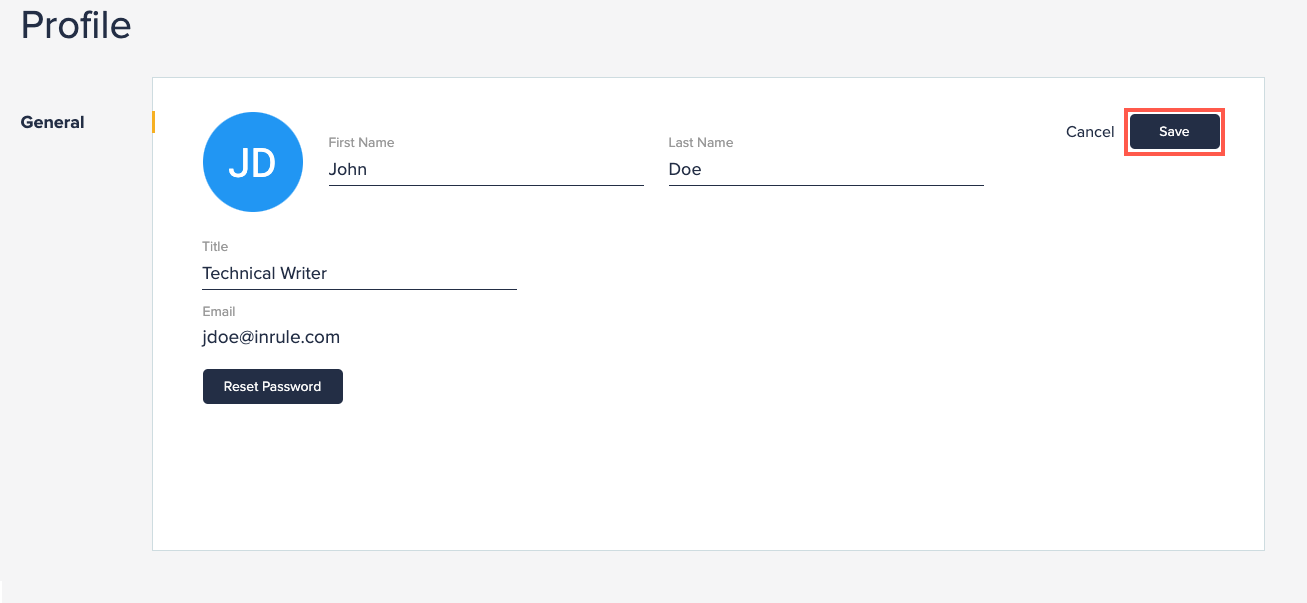Click the First Name label
This screenshot has width=1307, height=603.
pyautogui.click(x=361, y=143)
